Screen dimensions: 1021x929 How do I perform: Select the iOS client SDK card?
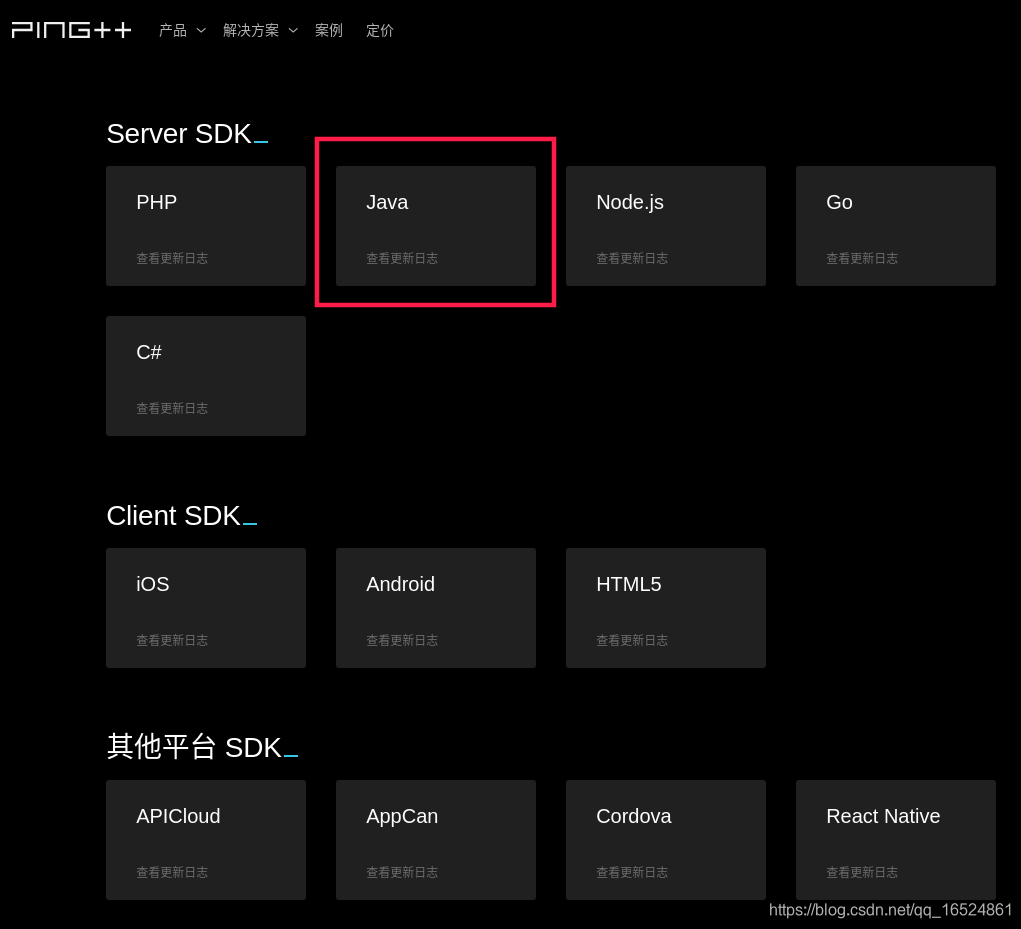206,607
